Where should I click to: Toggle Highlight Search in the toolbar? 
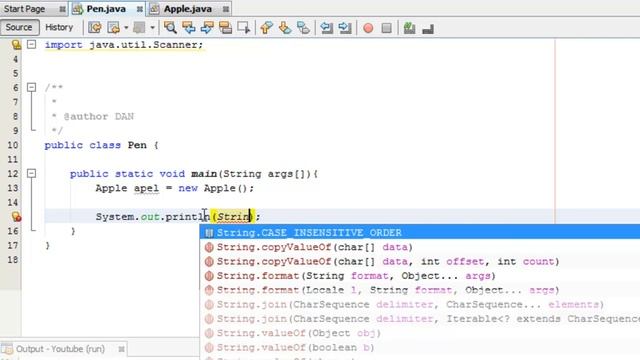225,28
